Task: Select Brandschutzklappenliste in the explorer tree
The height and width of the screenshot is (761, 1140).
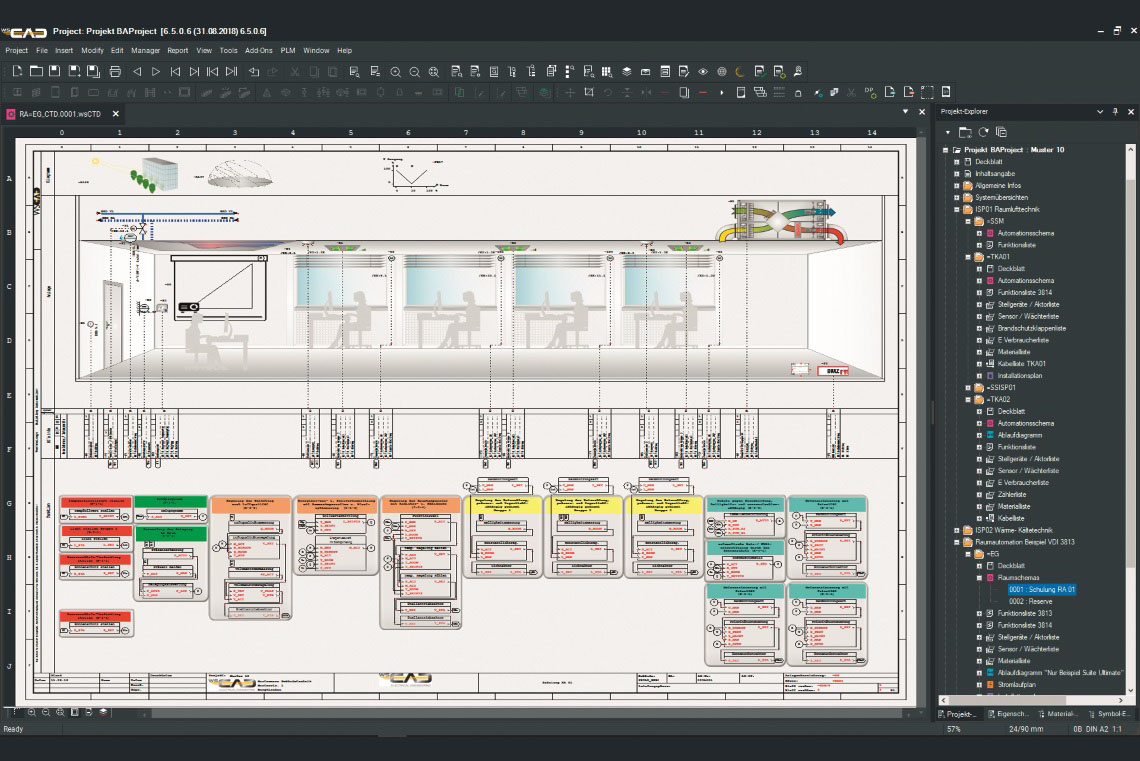Action: 1032,328
